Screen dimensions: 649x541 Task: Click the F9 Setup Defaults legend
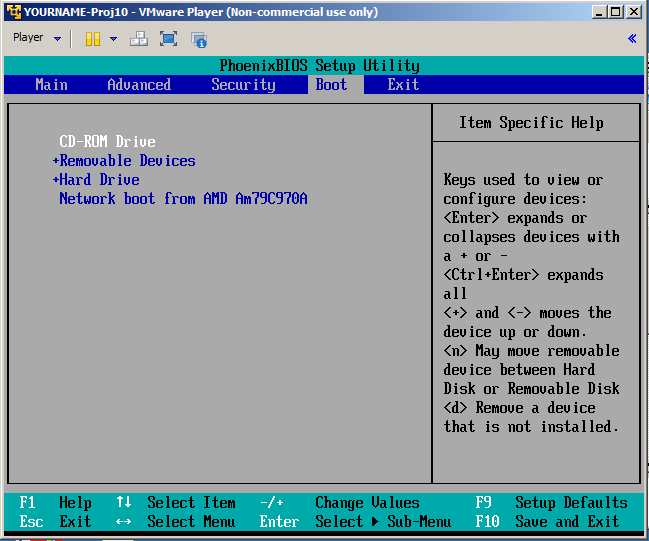pyautogui.click(x=551, y=503)
